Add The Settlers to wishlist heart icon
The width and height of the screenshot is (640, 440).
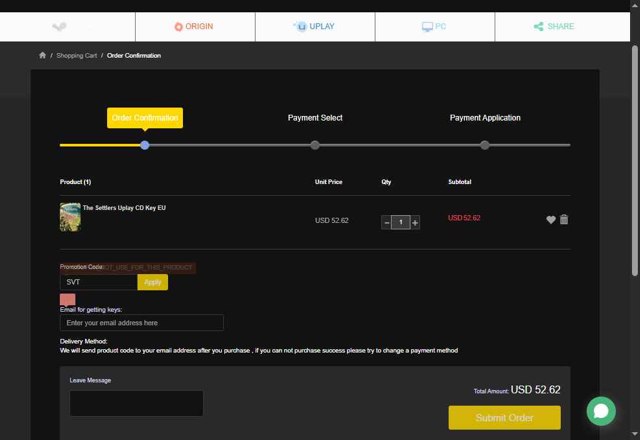[551, 220]
